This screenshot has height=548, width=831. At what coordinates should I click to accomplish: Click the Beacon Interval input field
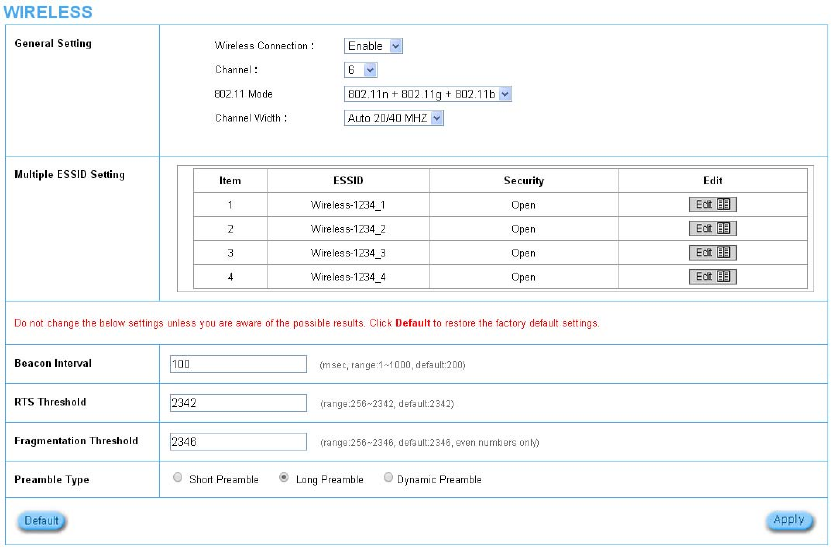coord(238,364)
